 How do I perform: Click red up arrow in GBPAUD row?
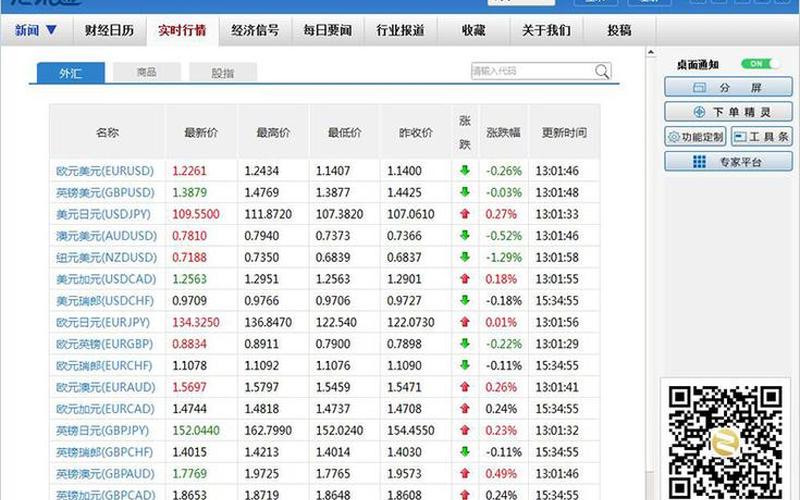464,473
